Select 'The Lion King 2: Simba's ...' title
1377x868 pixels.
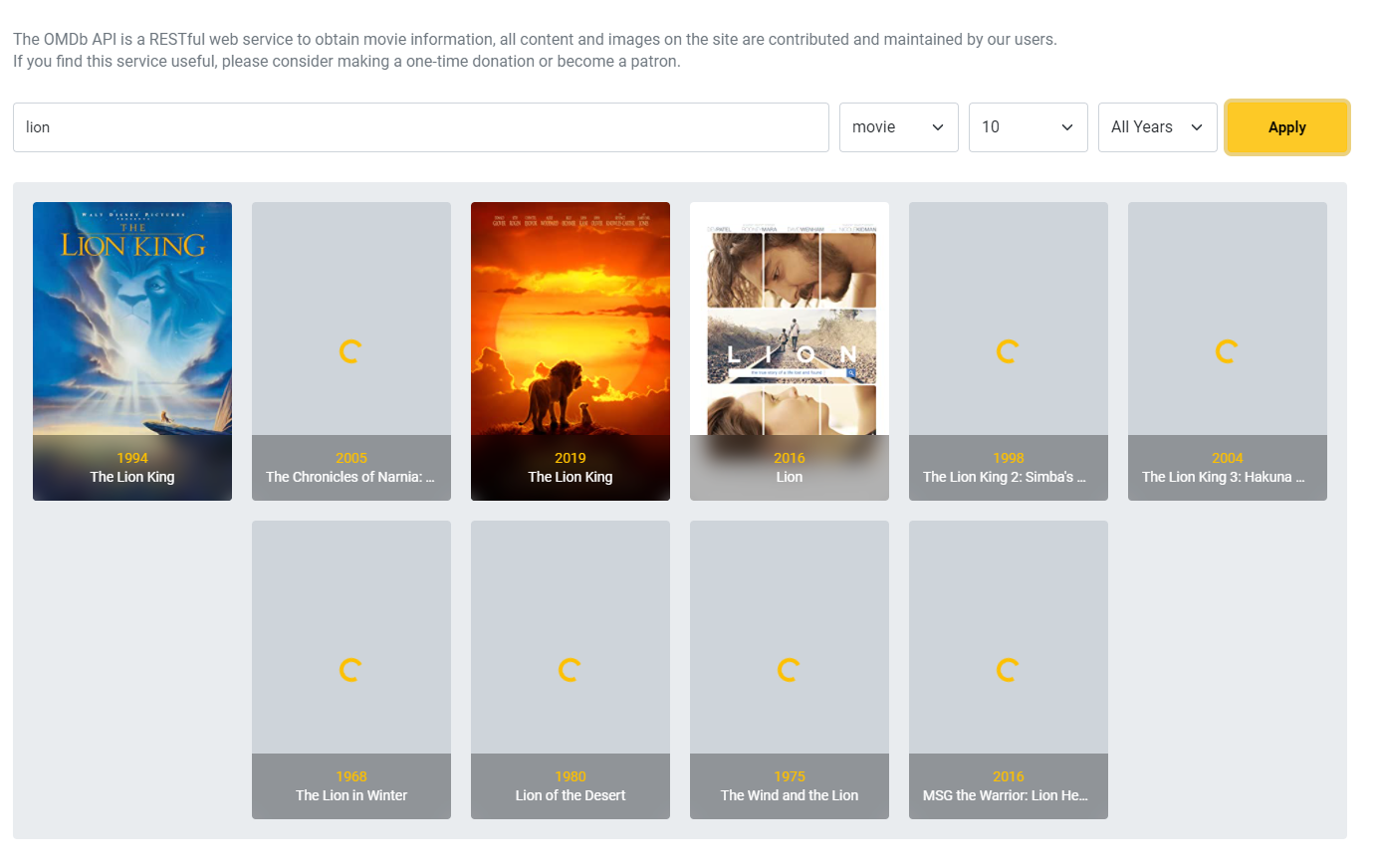tap(1005, 477)
